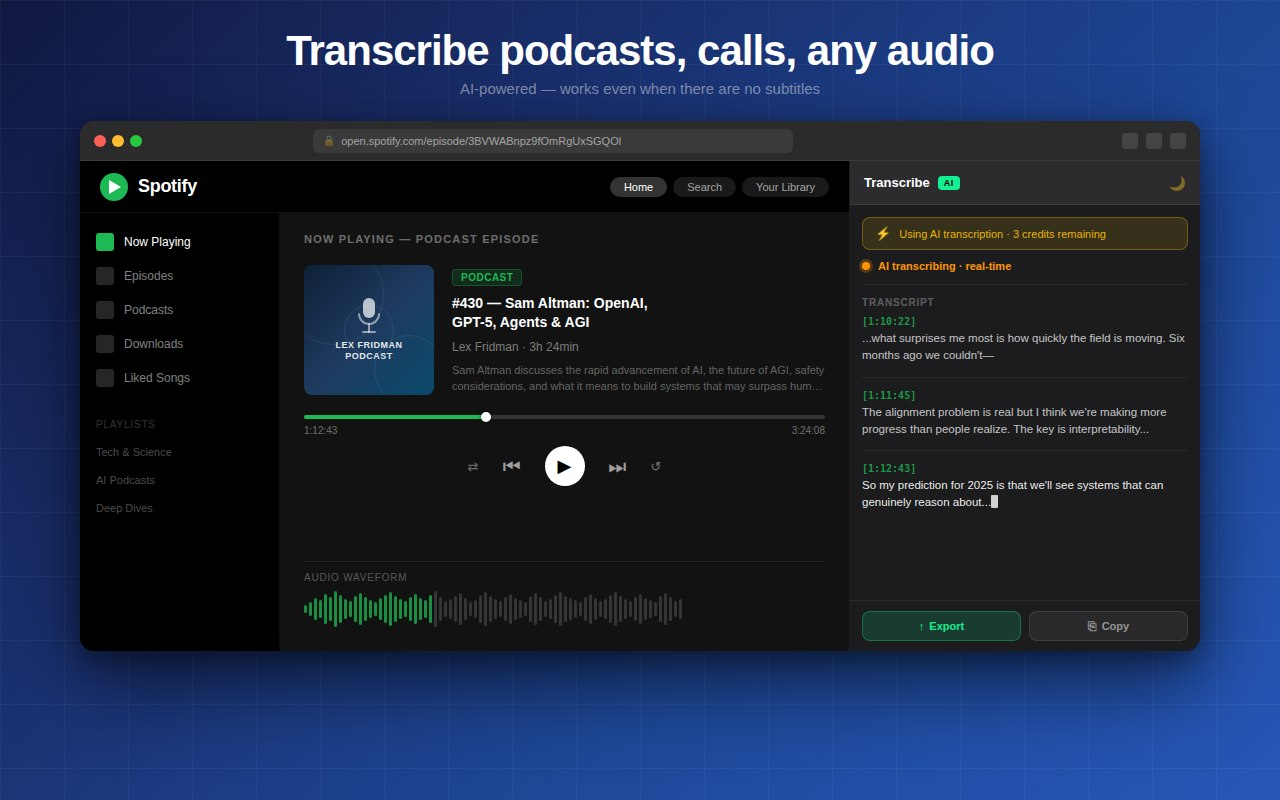This screenshot has width=1280, height=800.
Task: Open the Now Playing sidebar item
Action: 180,242
